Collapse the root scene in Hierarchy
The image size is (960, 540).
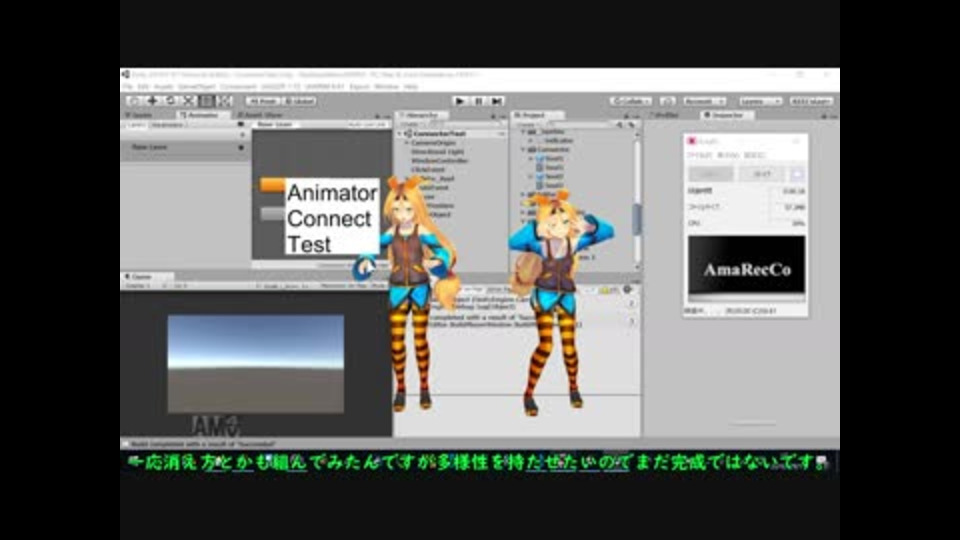pyautogui.click(x=400, y=133)
